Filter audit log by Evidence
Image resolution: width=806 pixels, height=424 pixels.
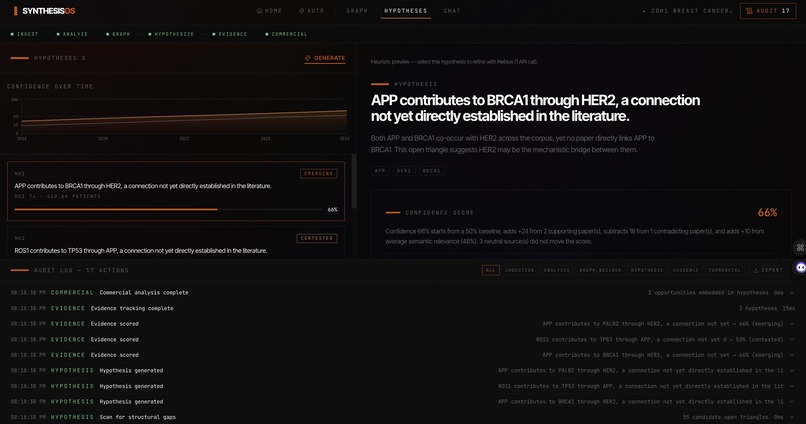click(686, 270)
